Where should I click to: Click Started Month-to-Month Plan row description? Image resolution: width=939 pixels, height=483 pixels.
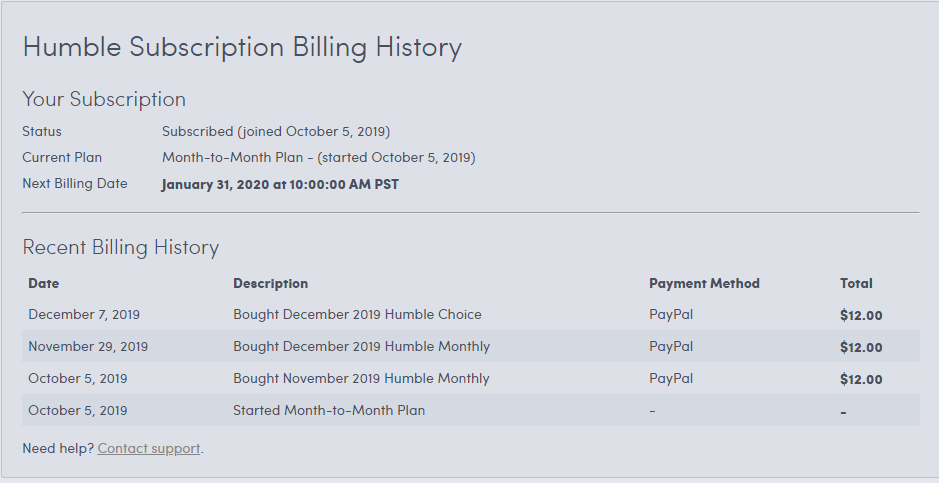point(329,410)
